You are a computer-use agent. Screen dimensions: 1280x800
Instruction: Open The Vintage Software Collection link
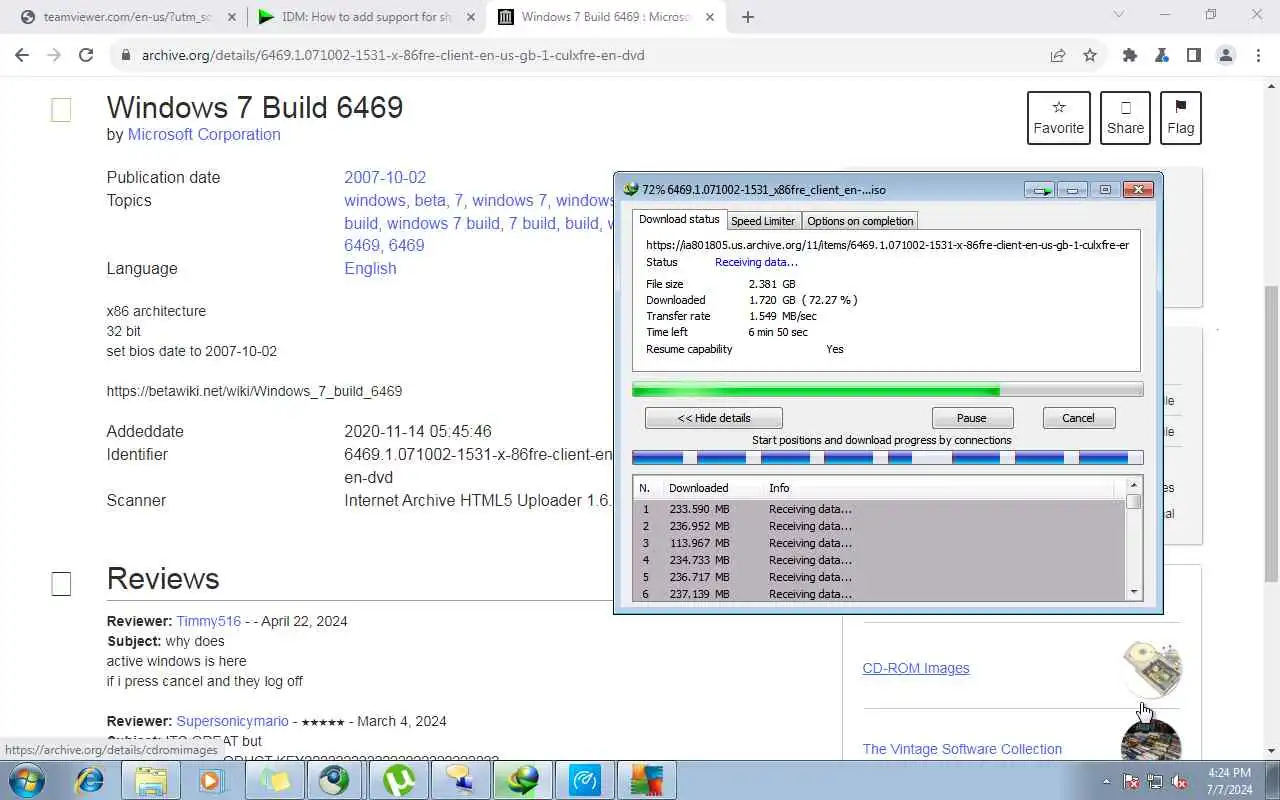coord(962,749)
